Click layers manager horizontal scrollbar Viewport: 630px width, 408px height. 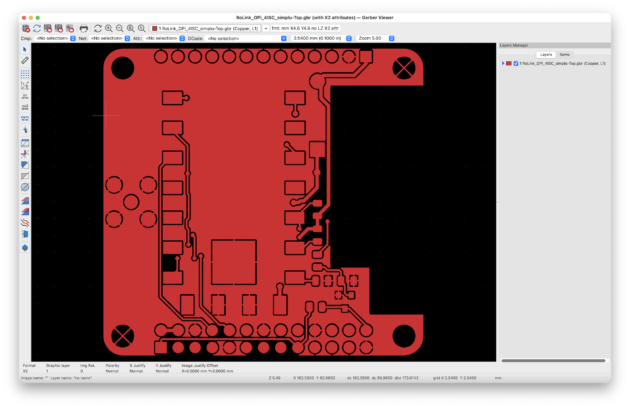[553, 361]
